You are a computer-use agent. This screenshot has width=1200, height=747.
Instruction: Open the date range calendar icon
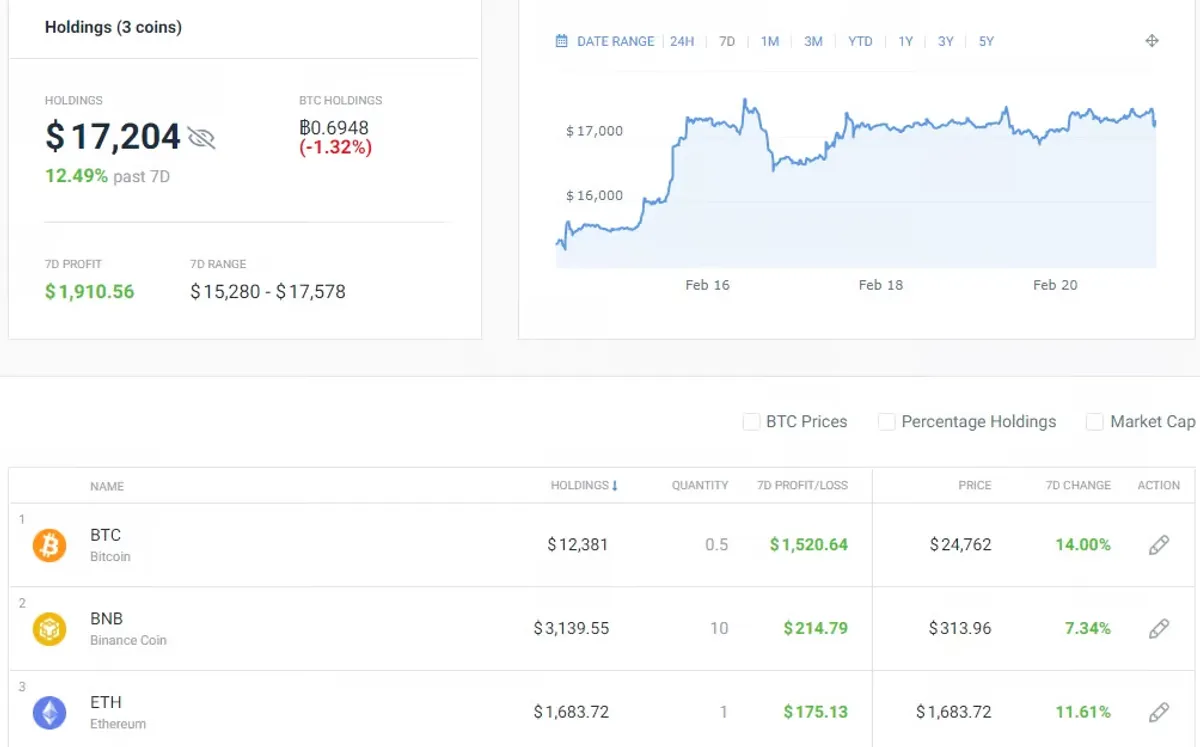(562, 41)
